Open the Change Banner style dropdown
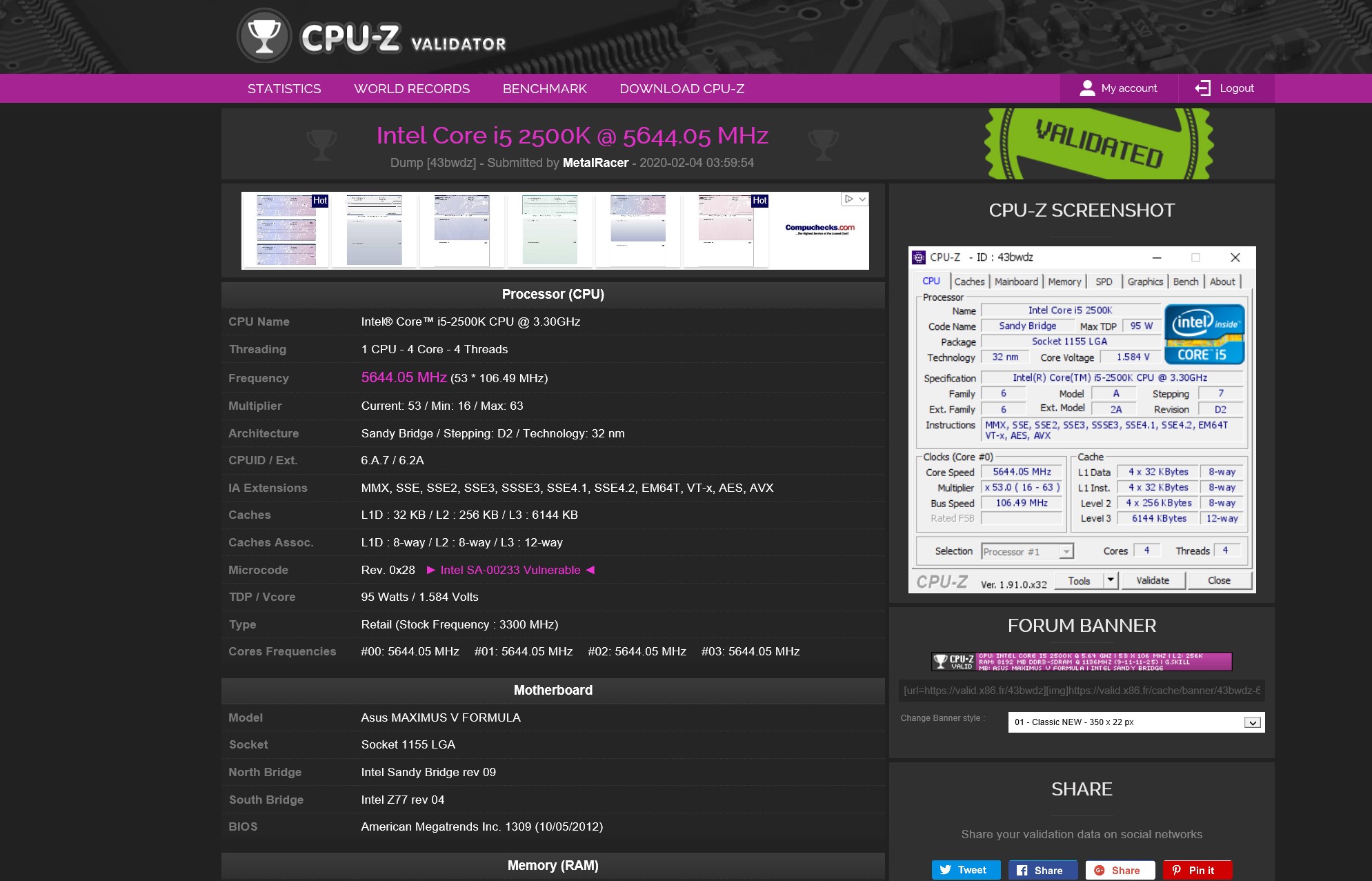 (x=1136, y=722)
